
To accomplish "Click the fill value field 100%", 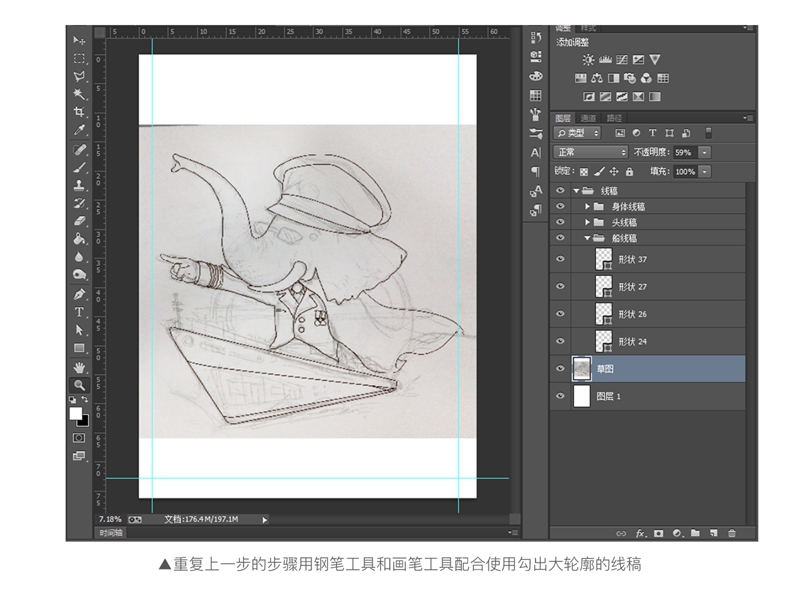I will (x=686, y=171).
